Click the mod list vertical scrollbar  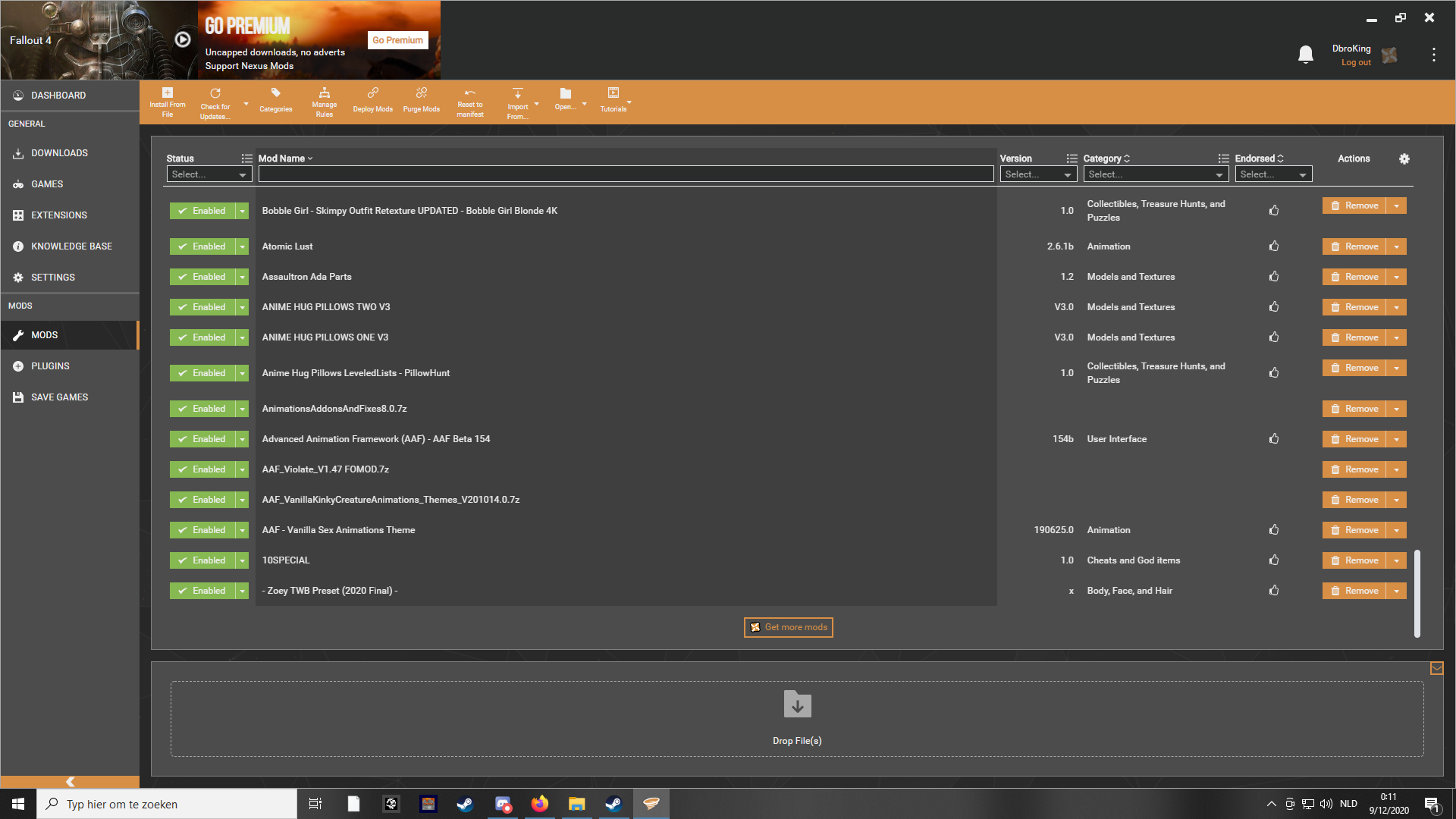1417,594
